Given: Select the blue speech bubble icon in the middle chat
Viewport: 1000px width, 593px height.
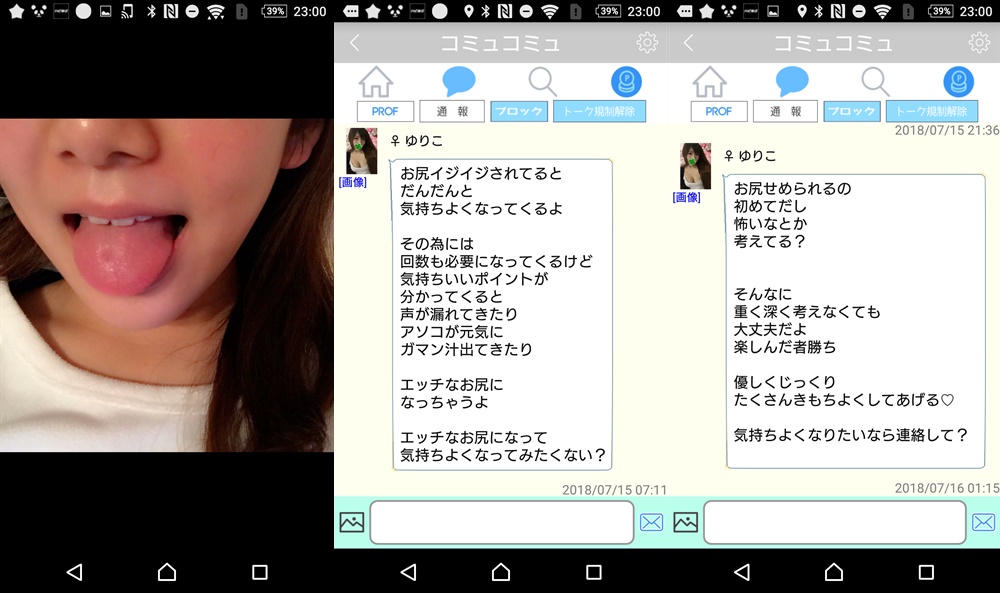Looking at the screenshot, I should (459, 82).
